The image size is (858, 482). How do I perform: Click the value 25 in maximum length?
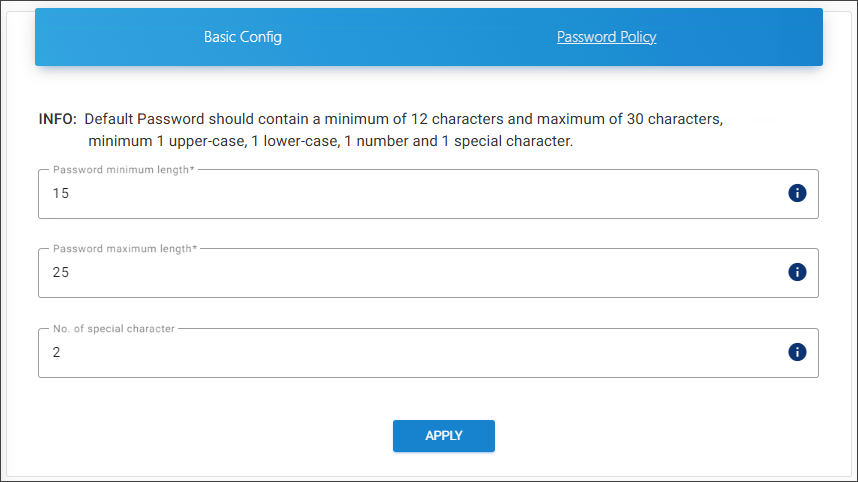[61, 273]
